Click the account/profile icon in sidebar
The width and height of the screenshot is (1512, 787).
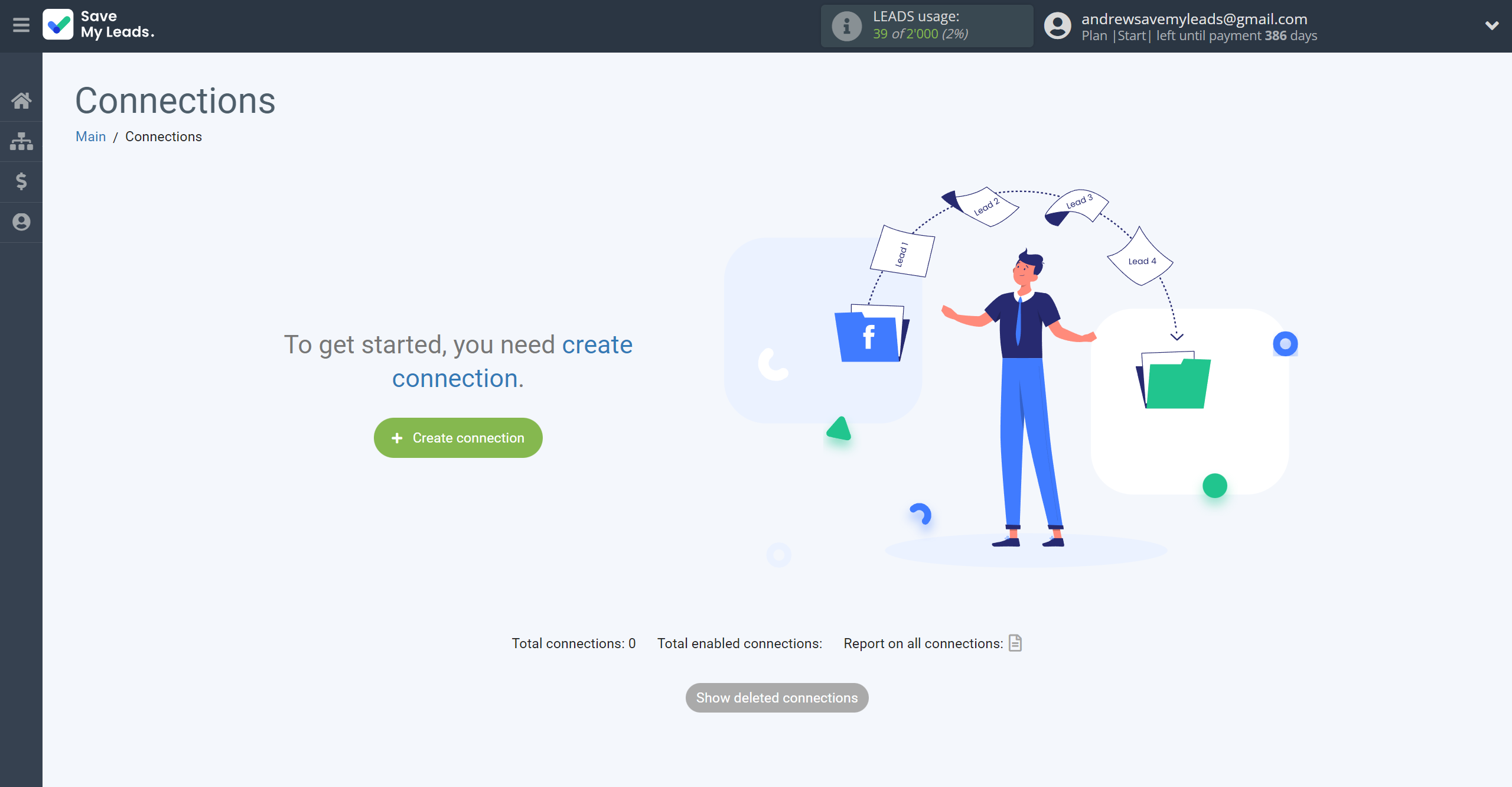(x=21, y=222)
